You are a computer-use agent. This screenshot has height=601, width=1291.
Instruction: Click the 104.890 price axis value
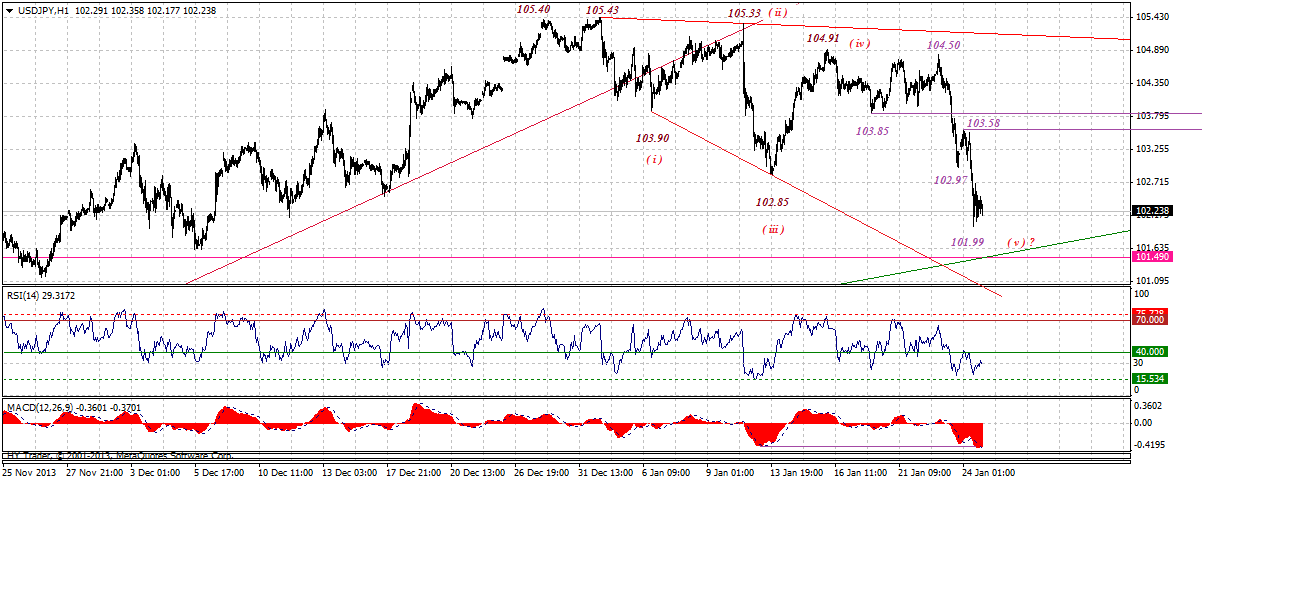click(x=1153, y=50)
